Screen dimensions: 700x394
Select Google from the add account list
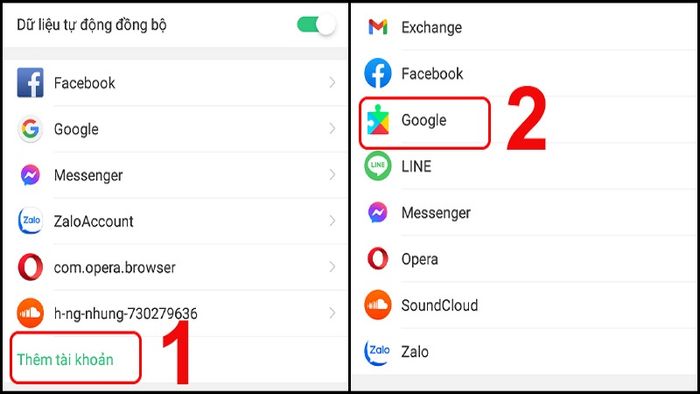(525, 120)
